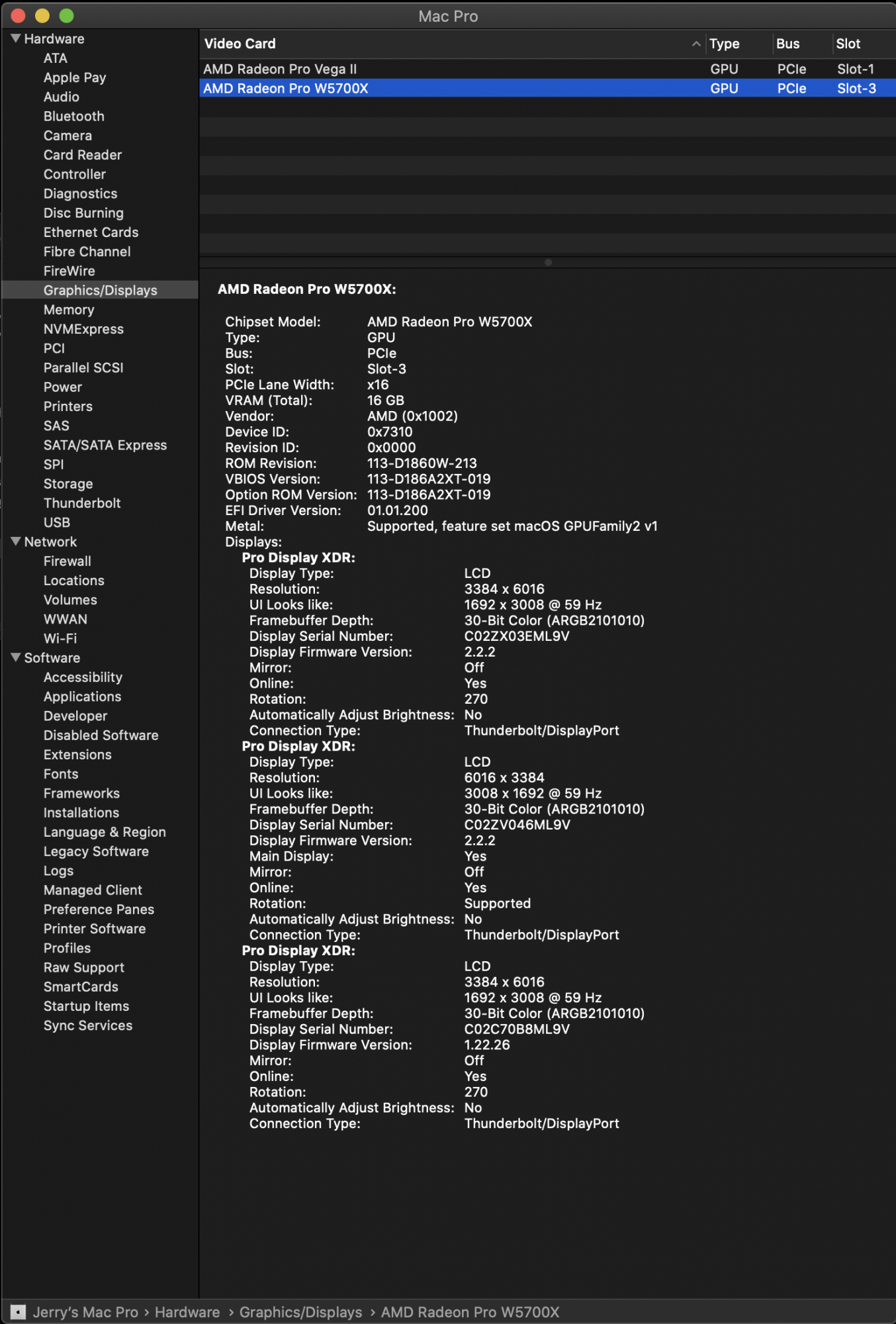Select Disabled Software in the sidebar
Screen dimensions: 896x1324
(x=101, y=735)
